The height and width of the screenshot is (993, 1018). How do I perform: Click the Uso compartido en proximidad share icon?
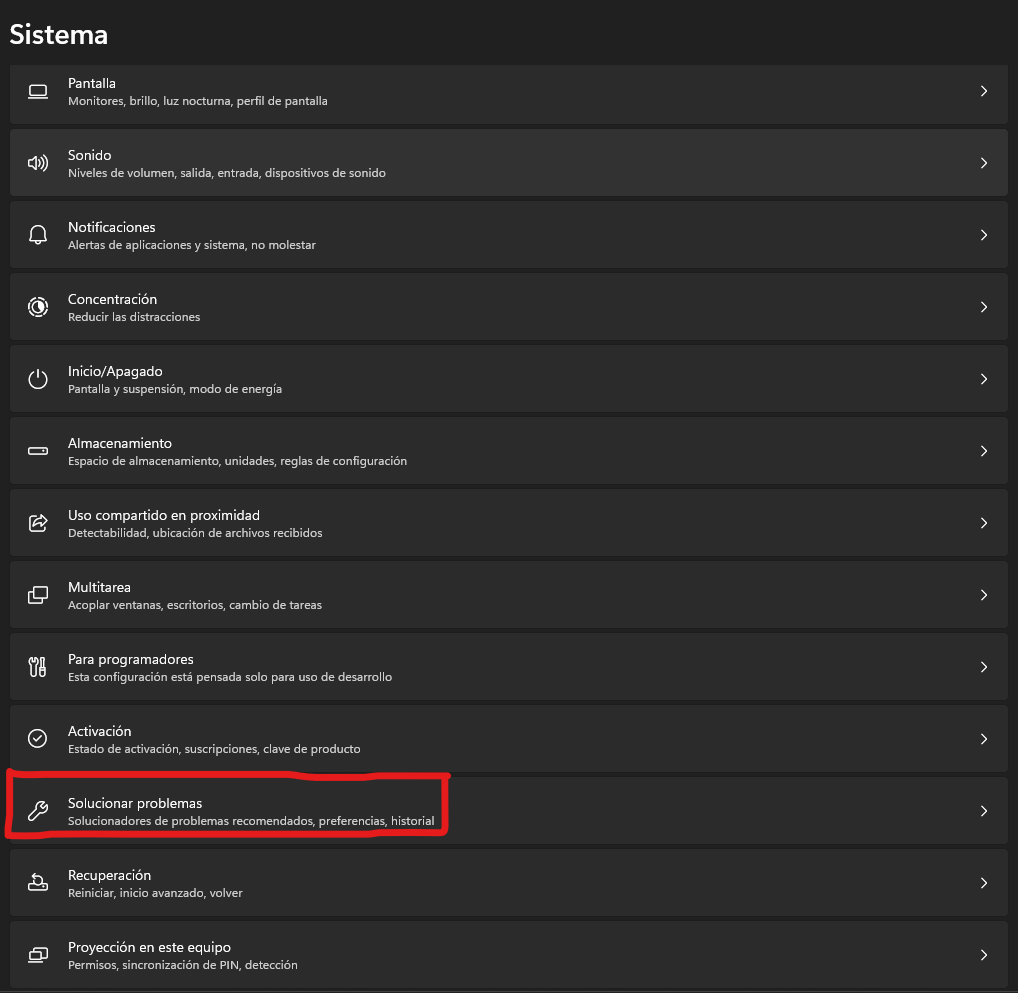38,523
